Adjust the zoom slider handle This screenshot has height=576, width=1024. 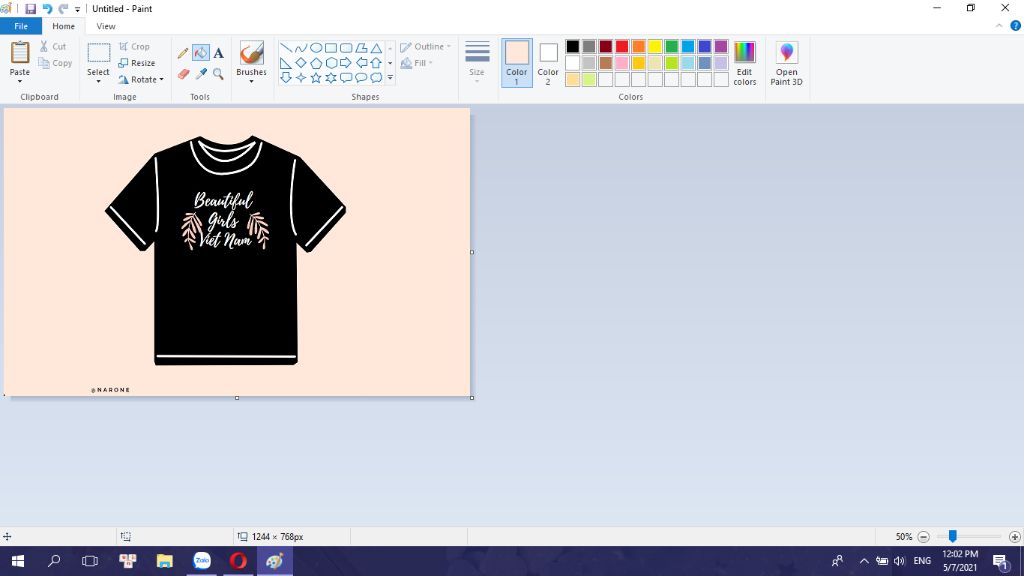[953, 536]
